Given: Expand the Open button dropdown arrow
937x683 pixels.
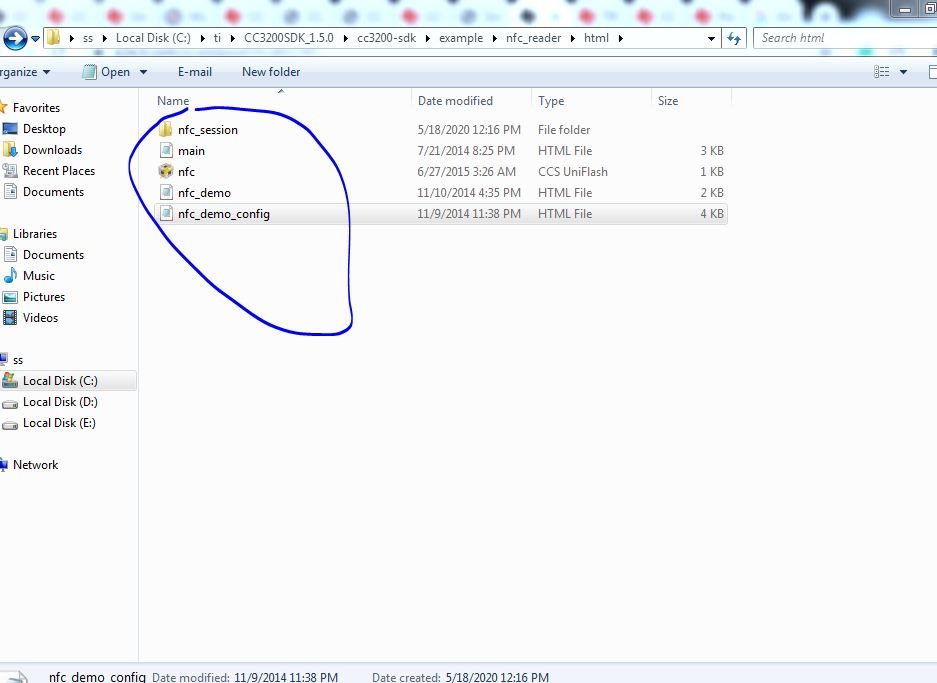Looking at the screenshot, I should point(143,72).
